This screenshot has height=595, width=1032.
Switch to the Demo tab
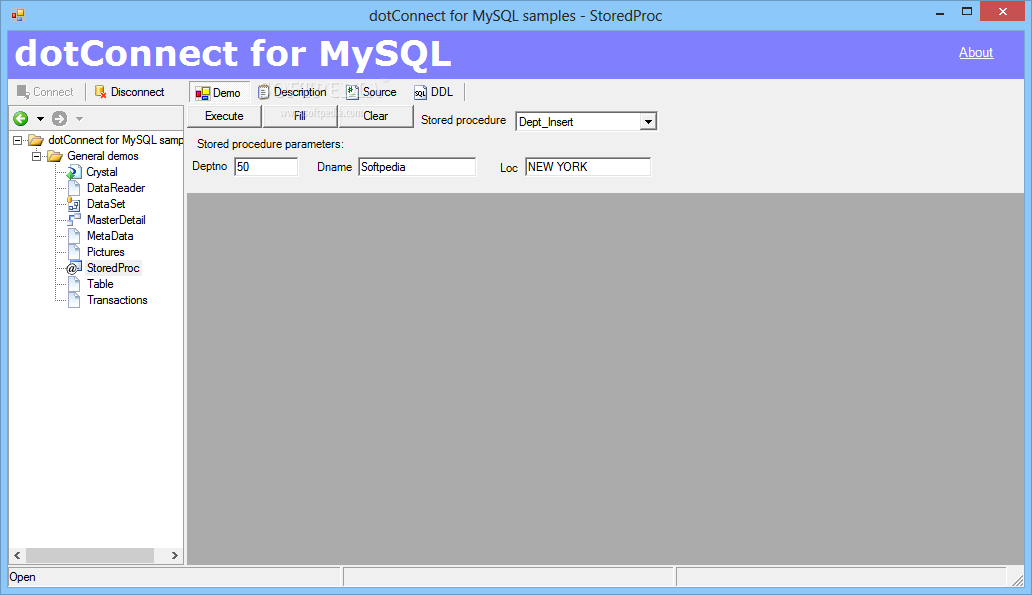point(219,93)
